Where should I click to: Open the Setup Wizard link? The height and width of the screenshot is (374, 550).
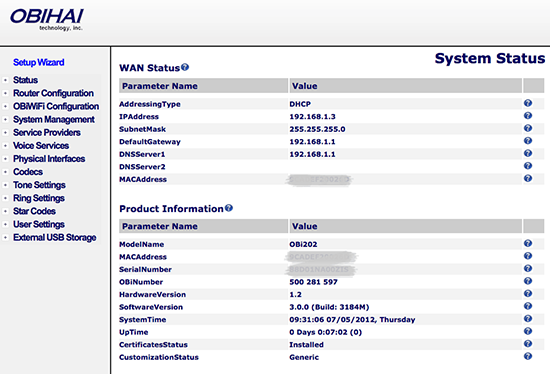click(x=39, y=62)
